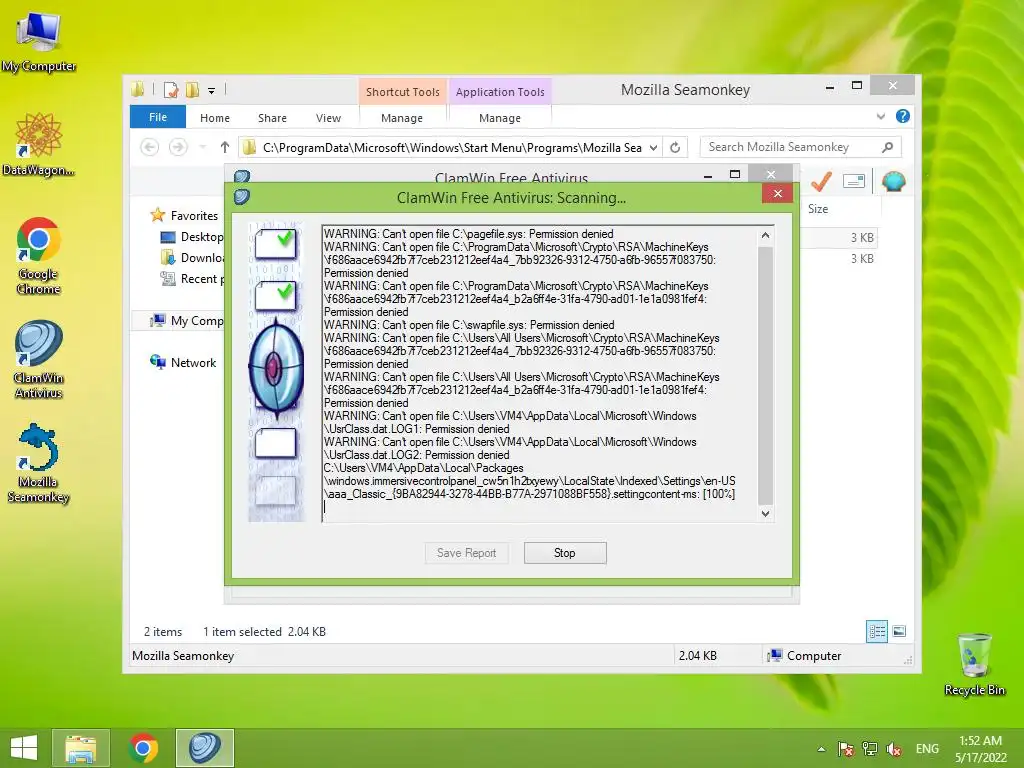This screenshot has height=768, width=1024.
Task: Click the search magnifier icon
Action: pos(888,148)
